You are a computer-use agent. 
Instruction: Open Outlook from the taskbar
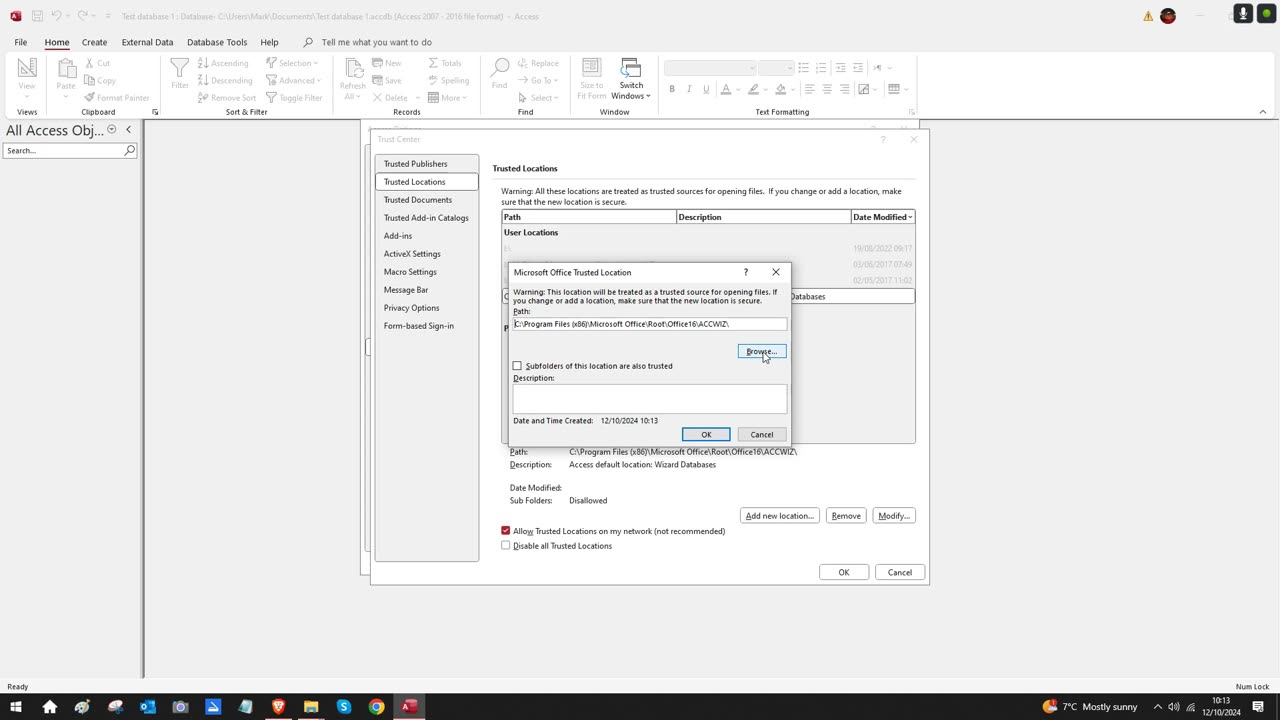pyautogui.click(x=148, y=706)
